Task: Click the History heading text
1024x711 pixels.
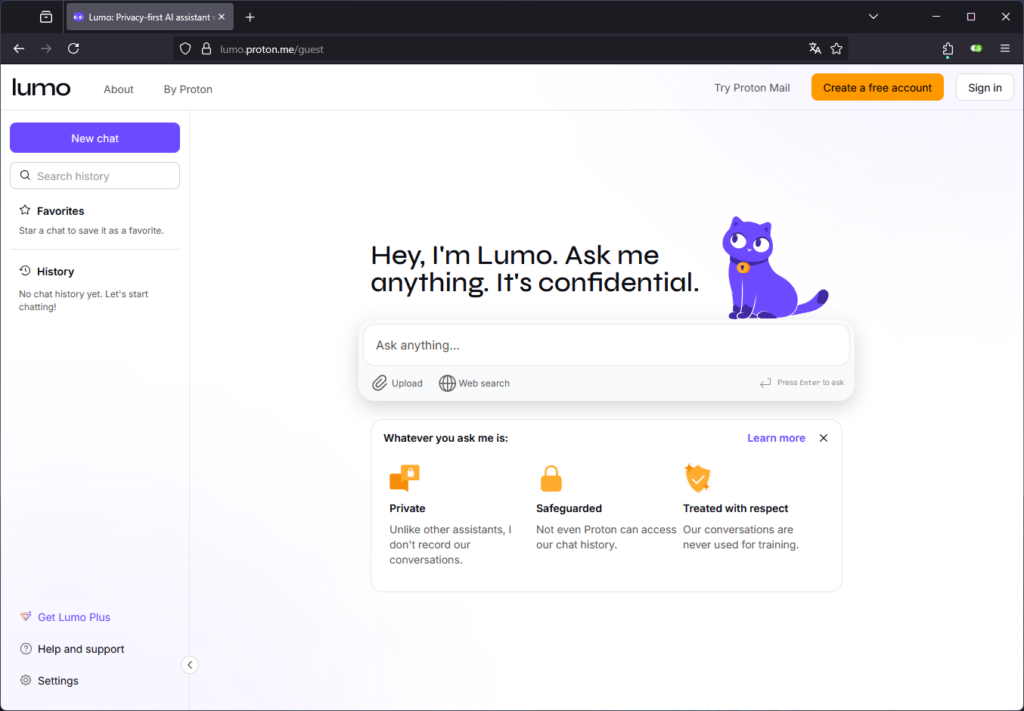Action: tap(56, 272)
